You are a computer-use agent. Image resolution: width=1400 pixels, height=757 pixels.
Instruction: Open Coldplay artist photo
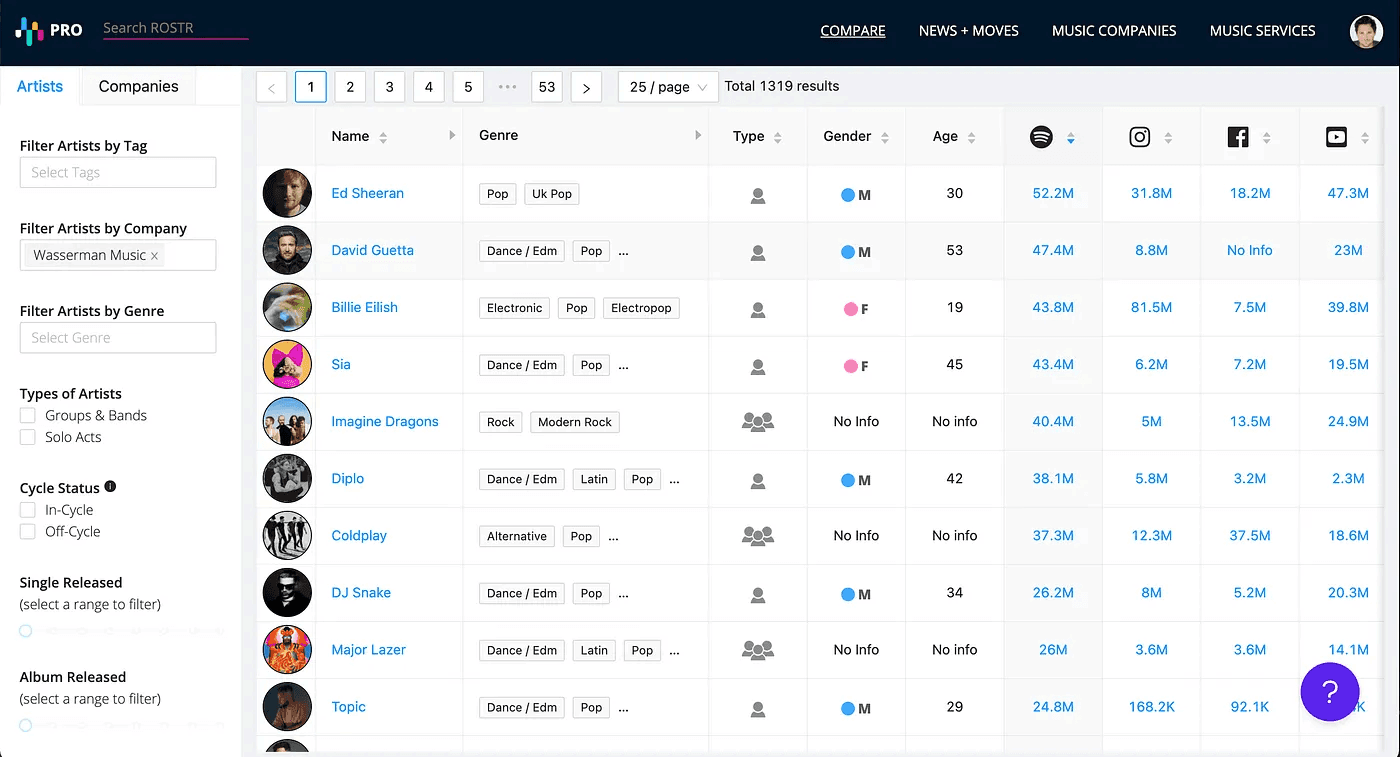[287, 535]
